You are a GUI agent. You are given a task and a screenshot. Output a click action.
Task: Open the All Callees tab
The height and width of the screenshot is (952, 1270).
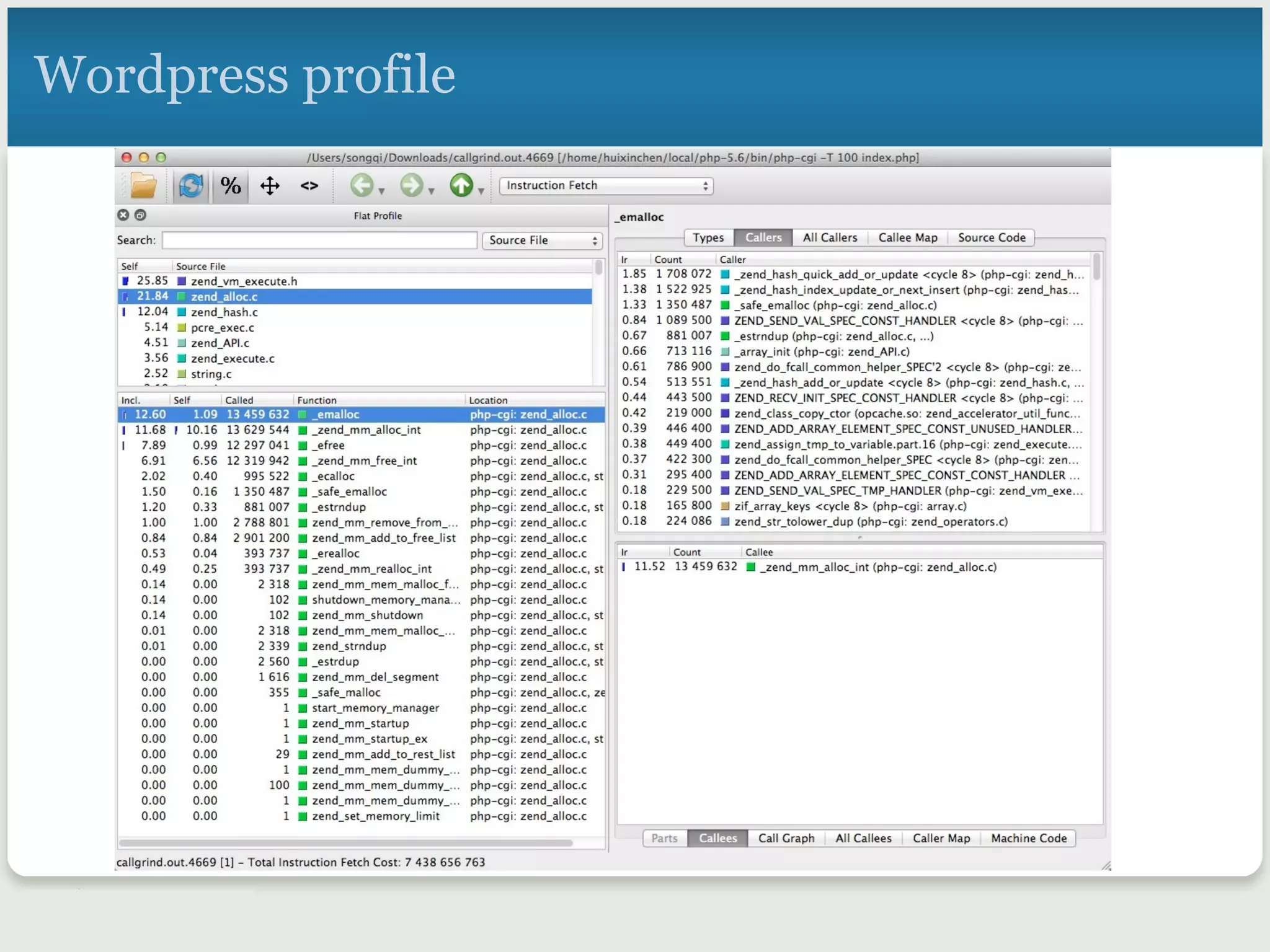pos(863,838)
